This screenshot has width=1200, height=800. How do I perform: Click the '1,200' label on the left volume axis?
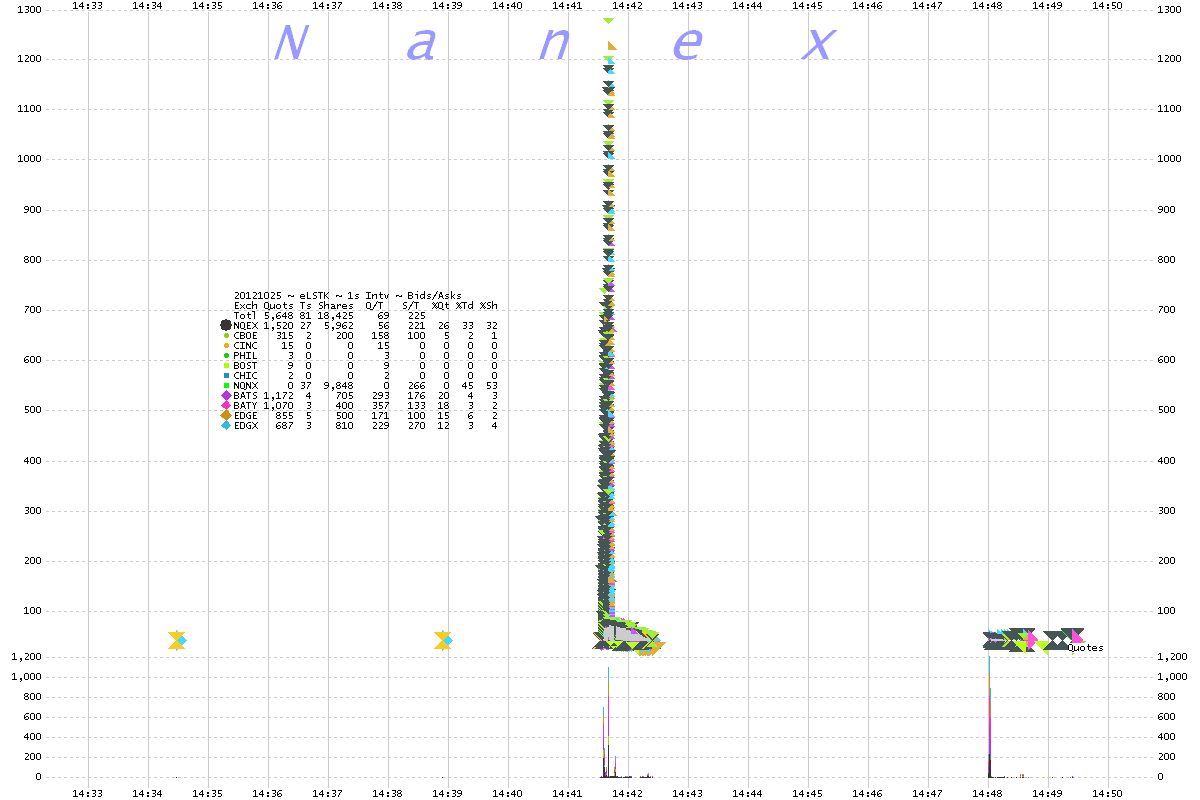26,657
